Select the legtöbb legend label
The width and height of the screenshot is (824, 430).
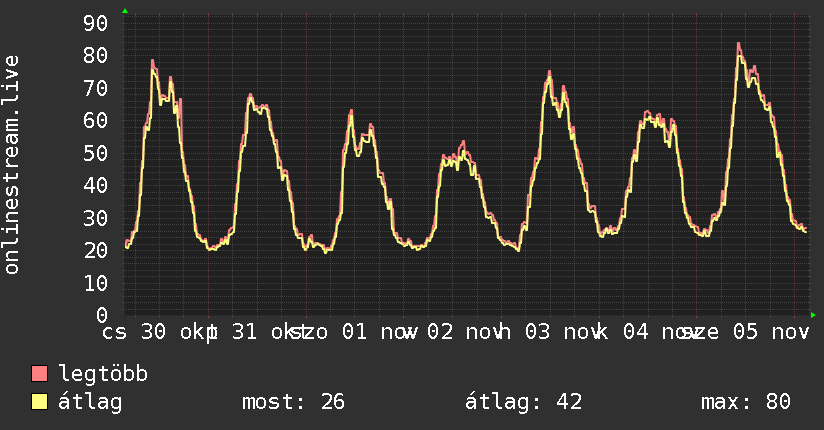pos(103,374)
